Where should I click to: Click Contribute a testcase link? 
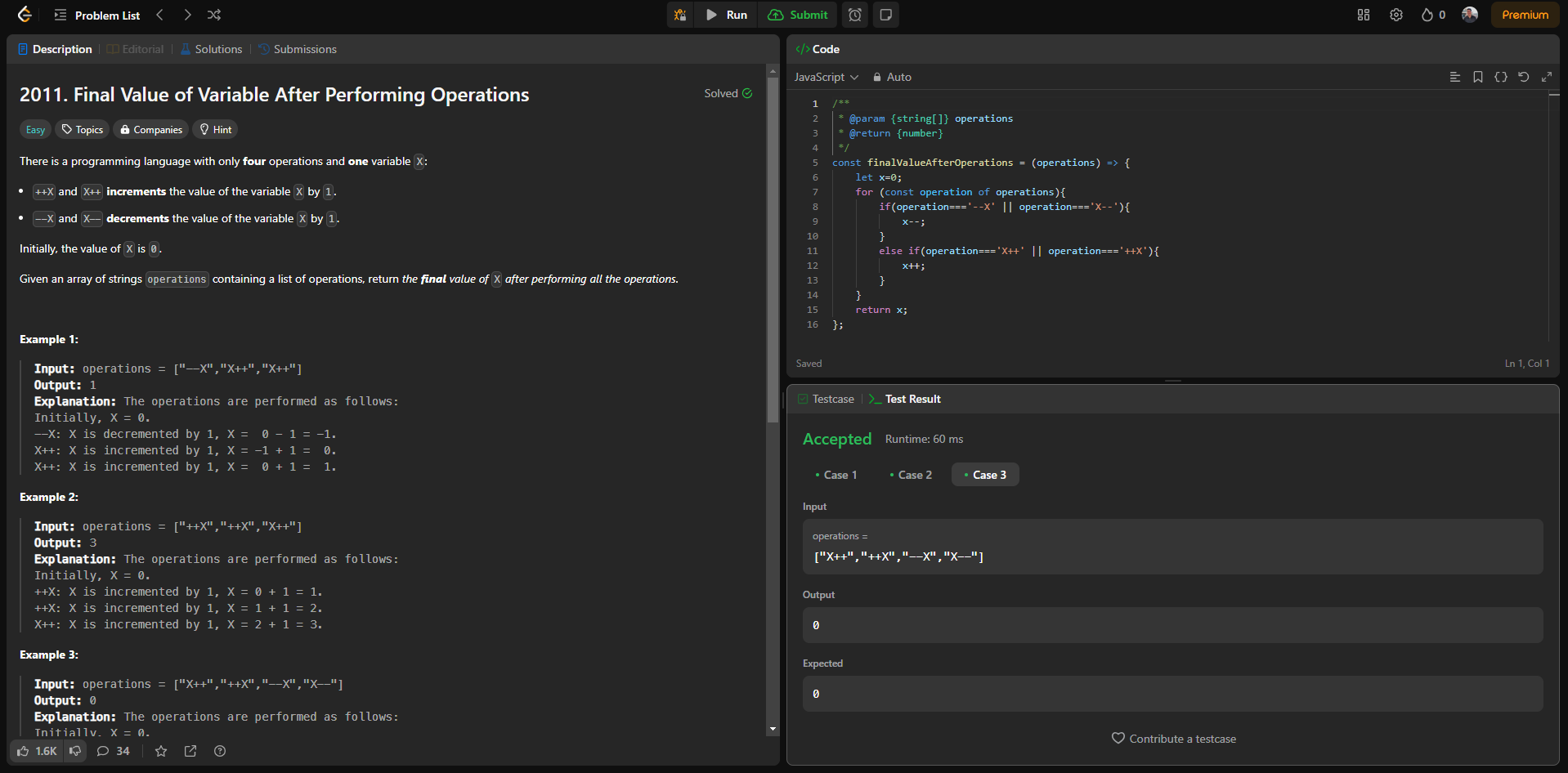tap(1173, 739)
